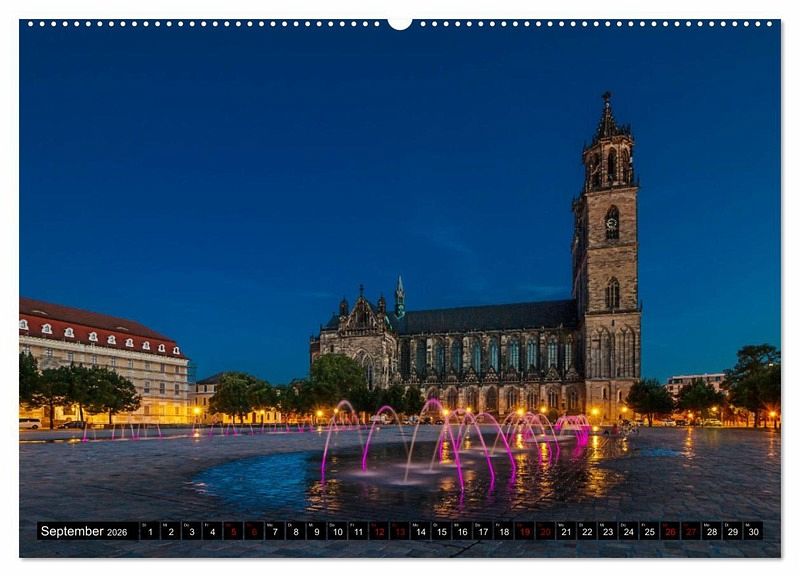Select day 29 in the calendar strip

click(733, 531)
